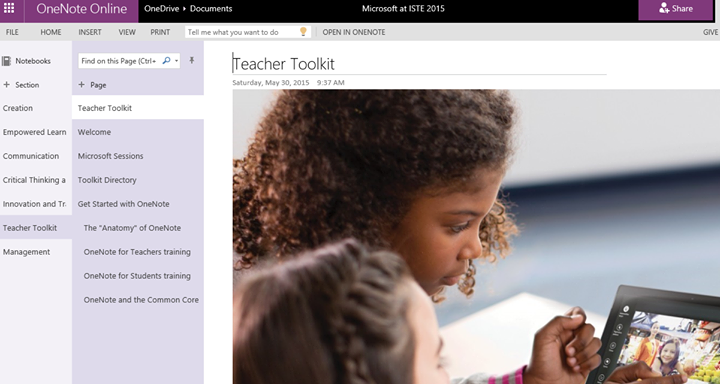The image size is (720, 384).
Task: Open the HOME tab
Action: click(51, 32)
